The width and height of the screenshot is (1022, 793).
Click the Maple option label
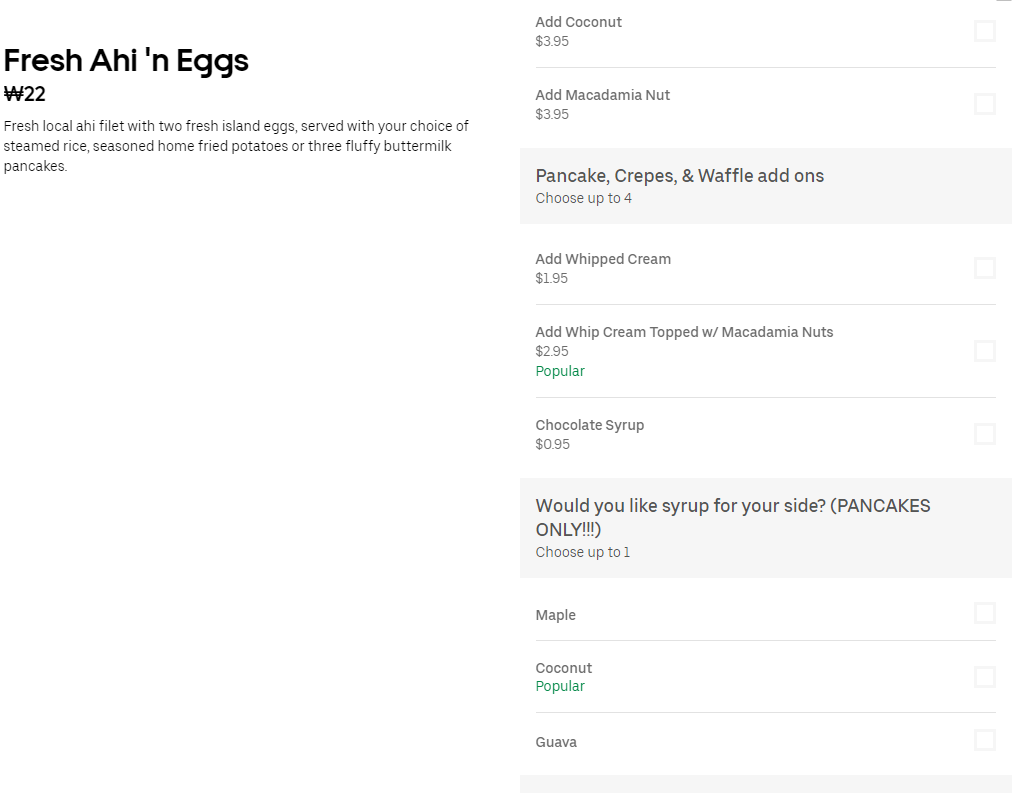[555, 615]
